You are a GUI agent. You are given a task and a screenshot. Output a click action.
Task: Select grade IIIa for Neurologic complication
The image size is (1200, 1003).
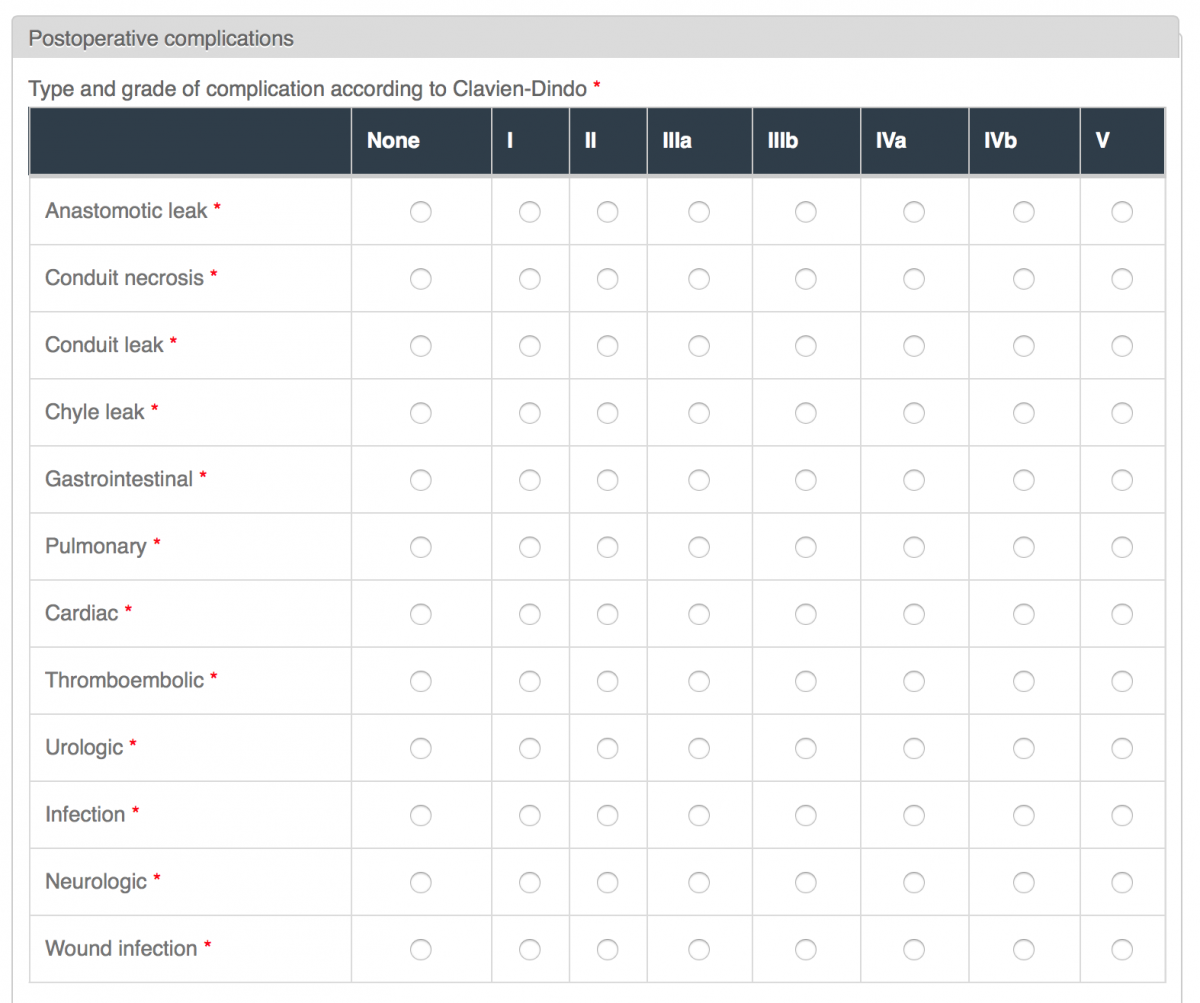[x=699, y=882]
